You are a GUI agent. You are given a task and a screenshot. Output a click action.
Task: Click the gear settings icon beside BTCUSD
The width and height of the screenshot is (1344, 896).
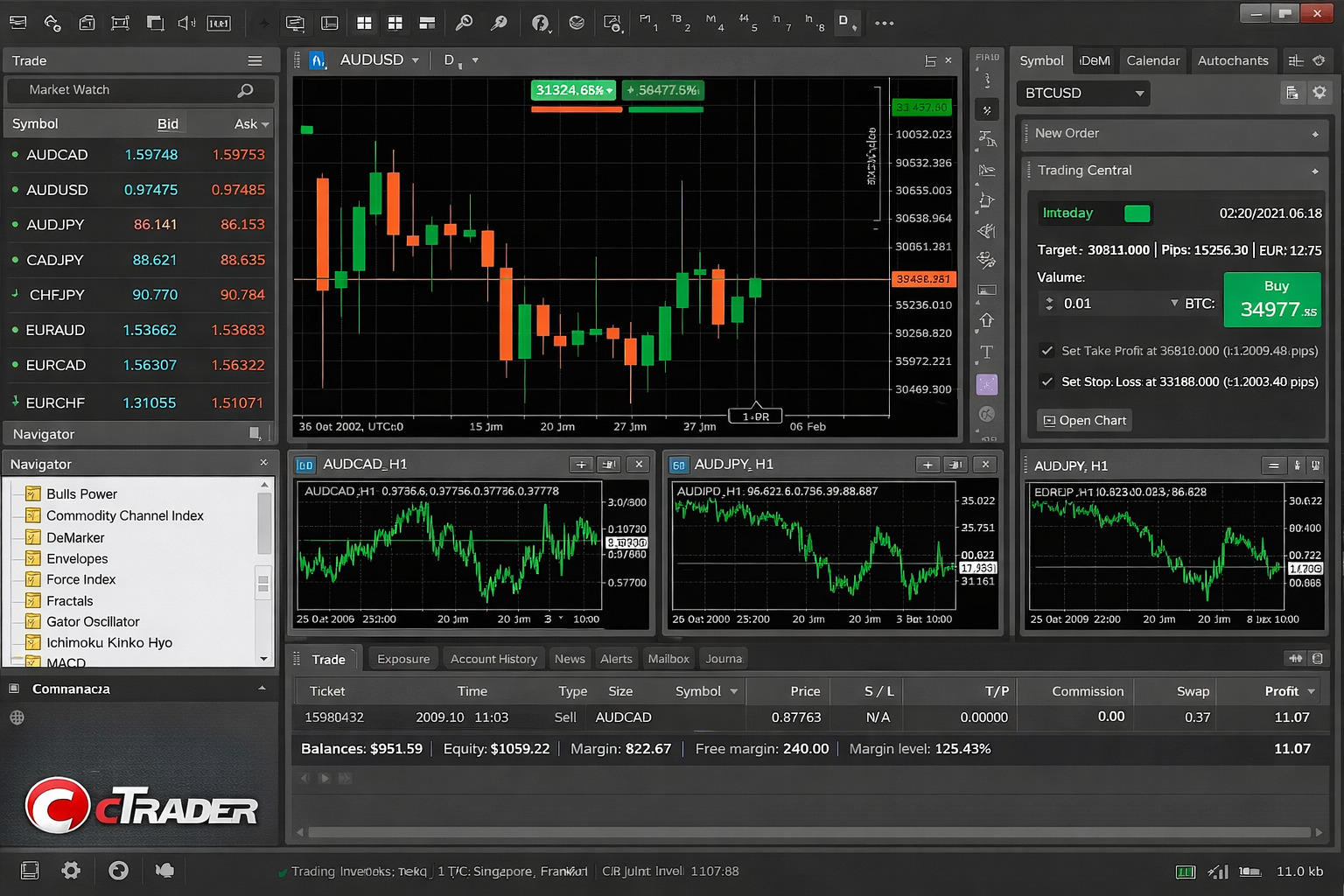pyautogui.click(x=1319, y=93)
